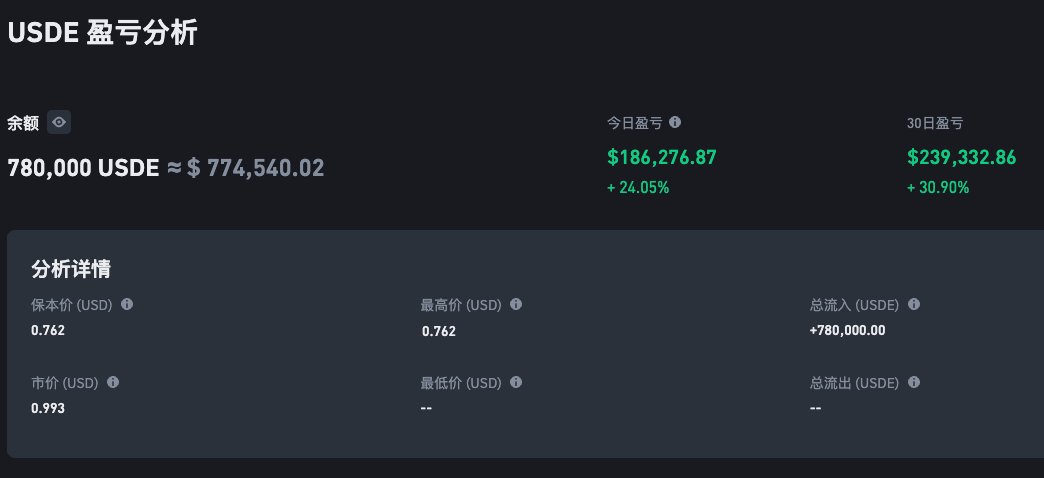Image resolution: width=1044 pixels, height=478 pixels.
Task: Click the USDE 盈亏分析 page title
Action: click(102, 32)
